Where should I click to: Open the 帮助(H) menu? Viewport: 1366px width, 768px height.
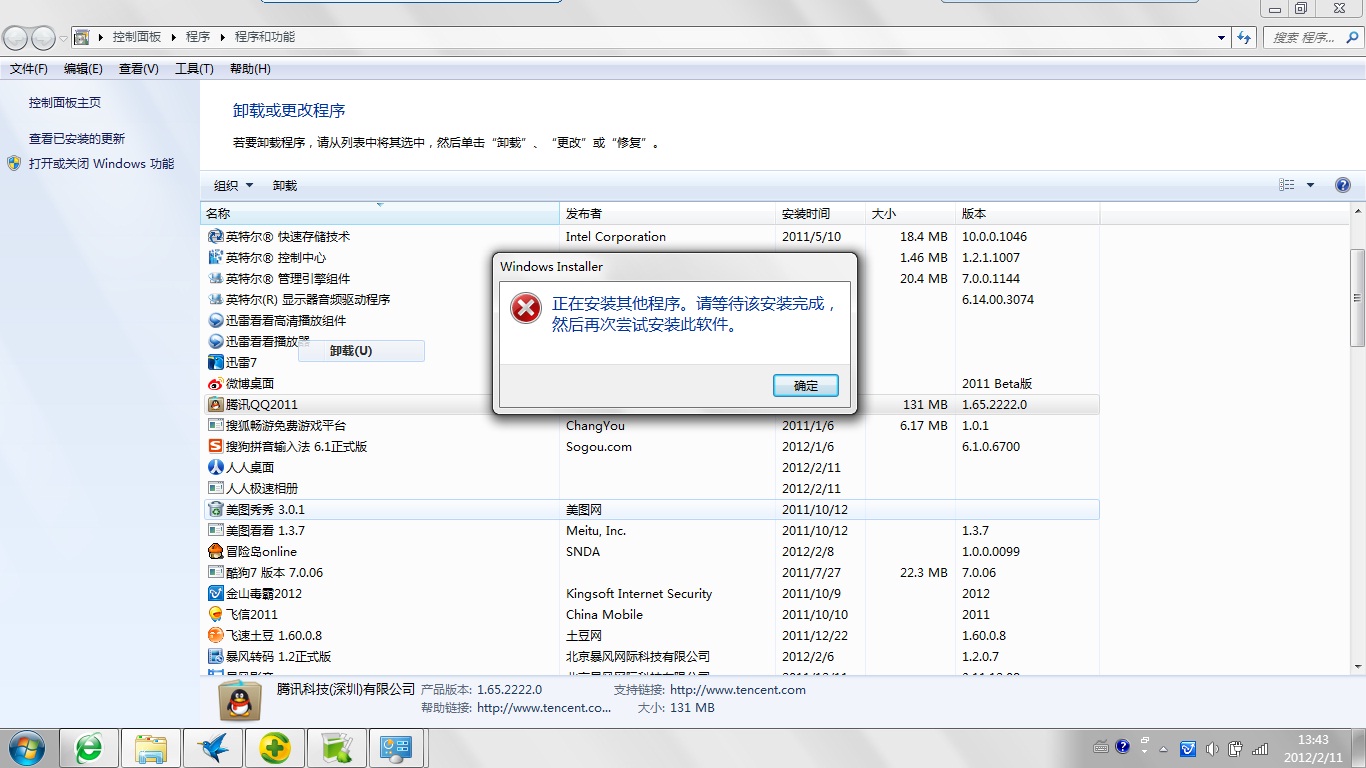[250, 69]
